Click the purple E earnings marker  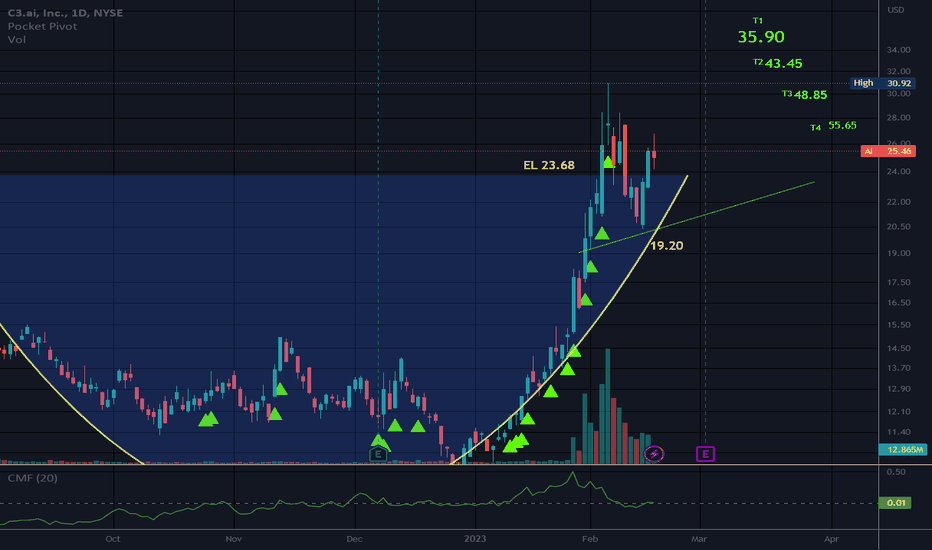pyautogui.click(x=705, y=454)
